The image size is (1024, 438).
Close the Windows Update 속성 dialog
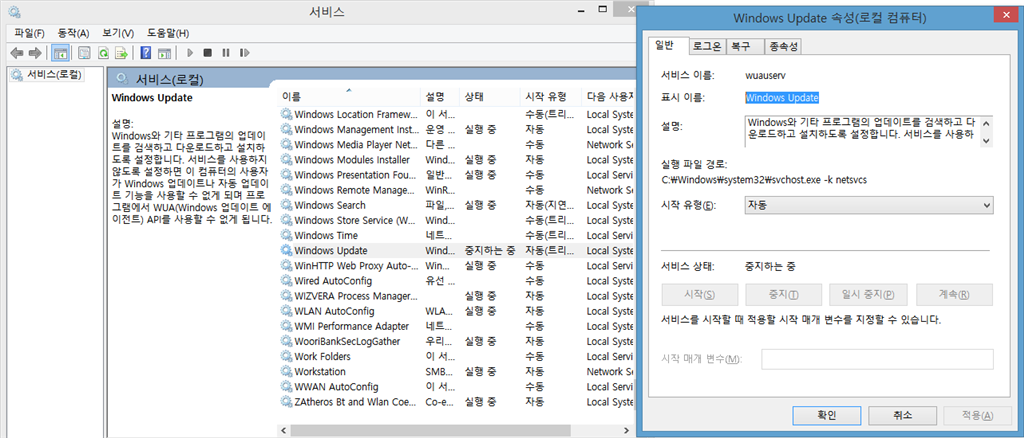tap(1004, 16)
